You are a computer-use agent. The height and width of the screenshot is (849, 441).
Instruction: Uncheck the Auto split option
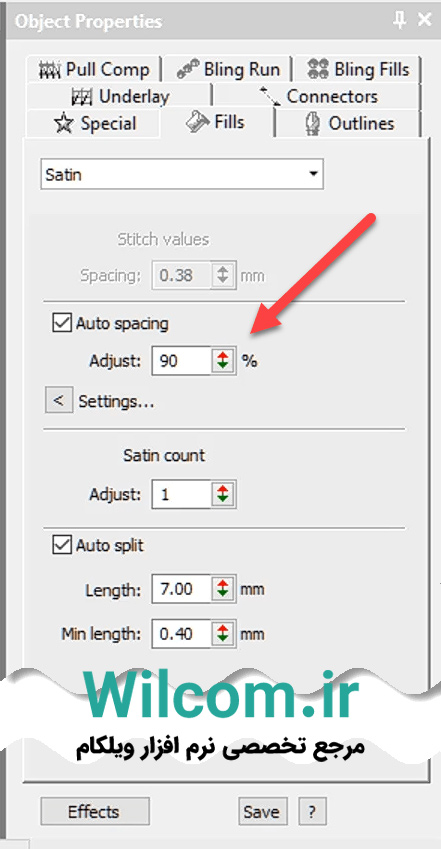[x=61, y=545]
